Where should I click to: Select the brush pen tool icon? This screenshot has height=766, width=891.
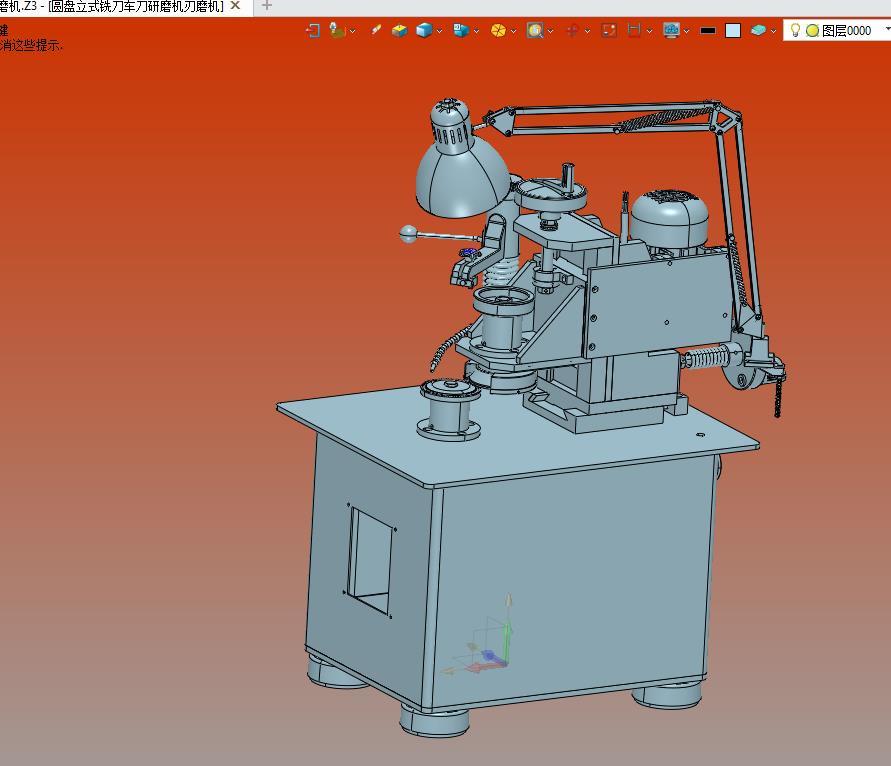tap(376, 30)
